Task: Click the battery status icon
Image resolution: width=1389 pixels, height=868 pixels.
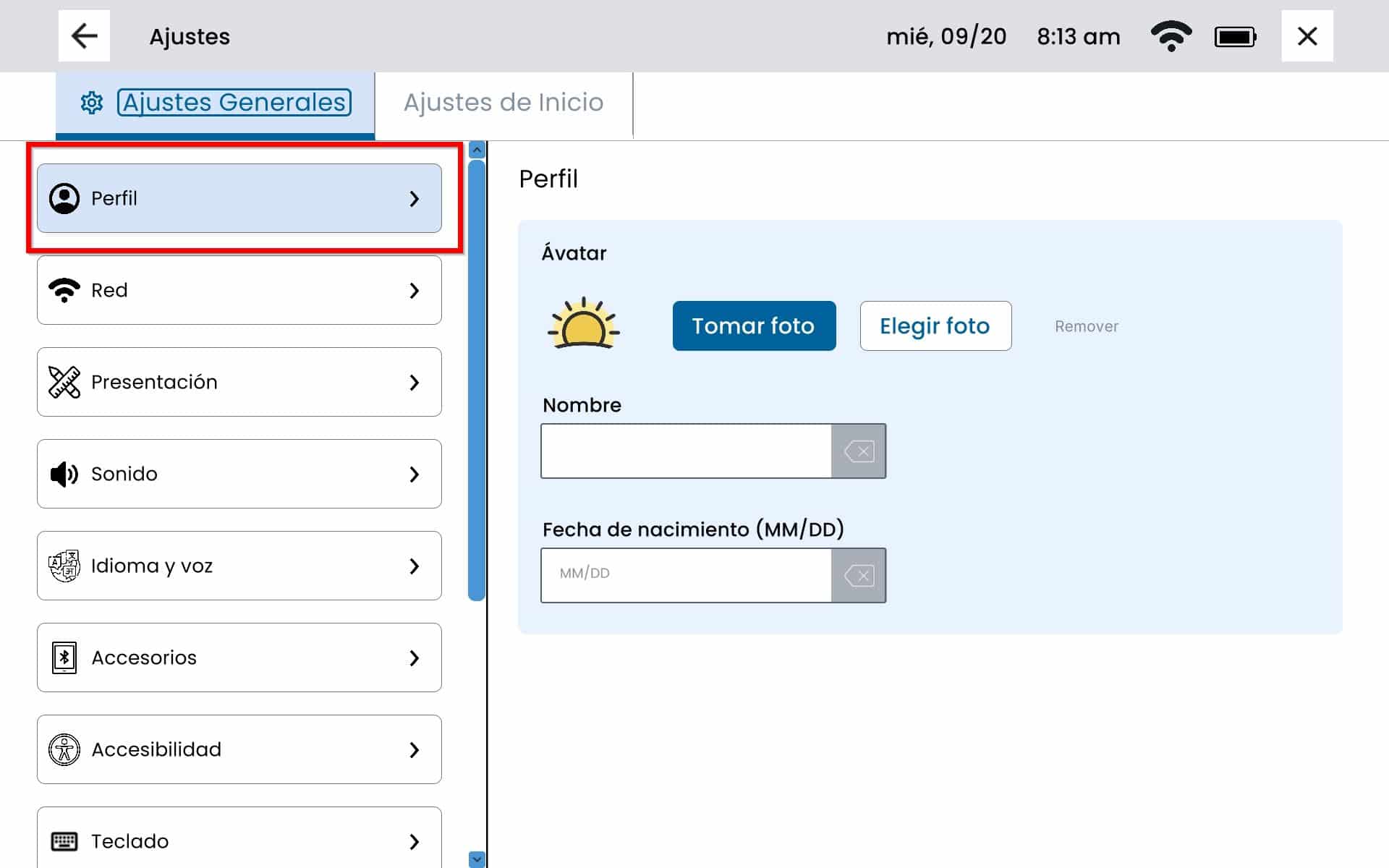Action: 1235,36
